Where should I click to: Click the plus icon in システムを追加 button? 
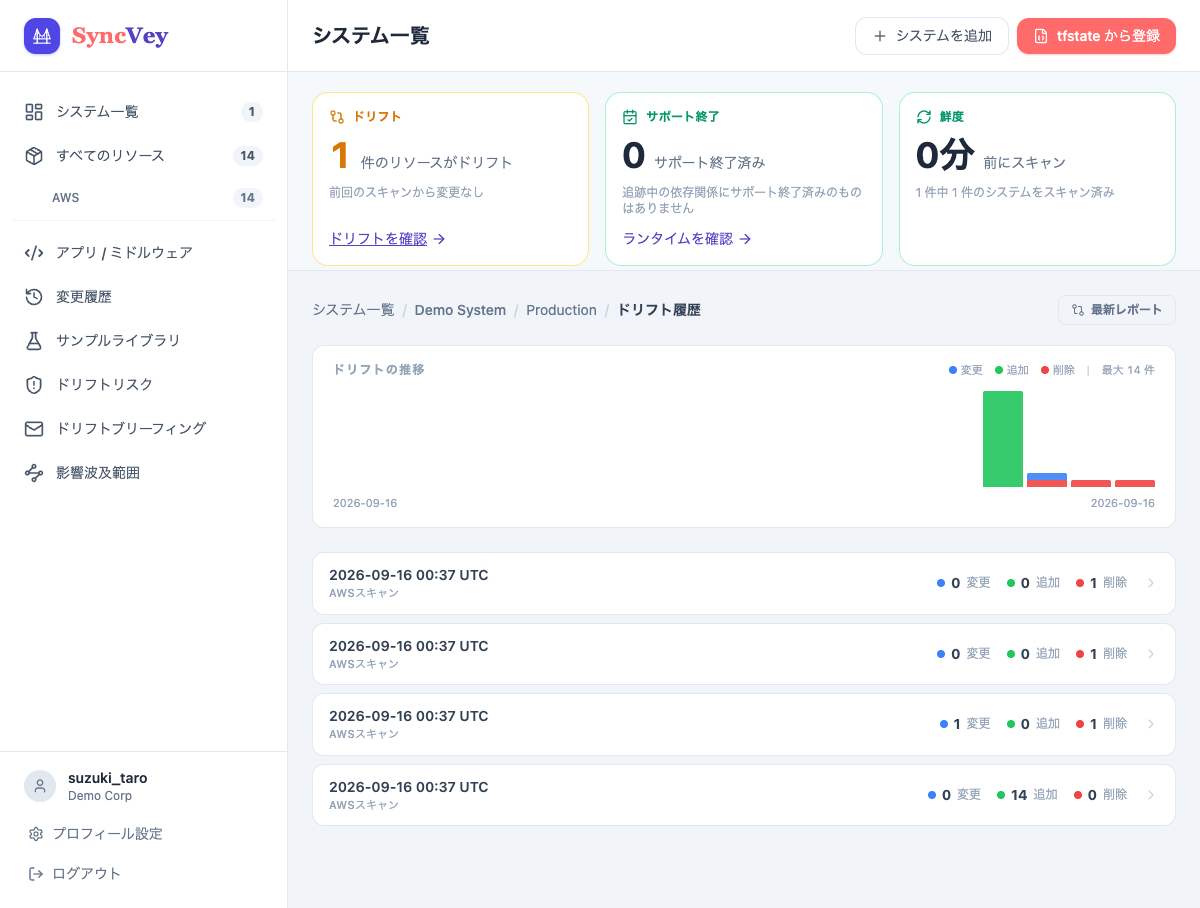pos(880,36)
